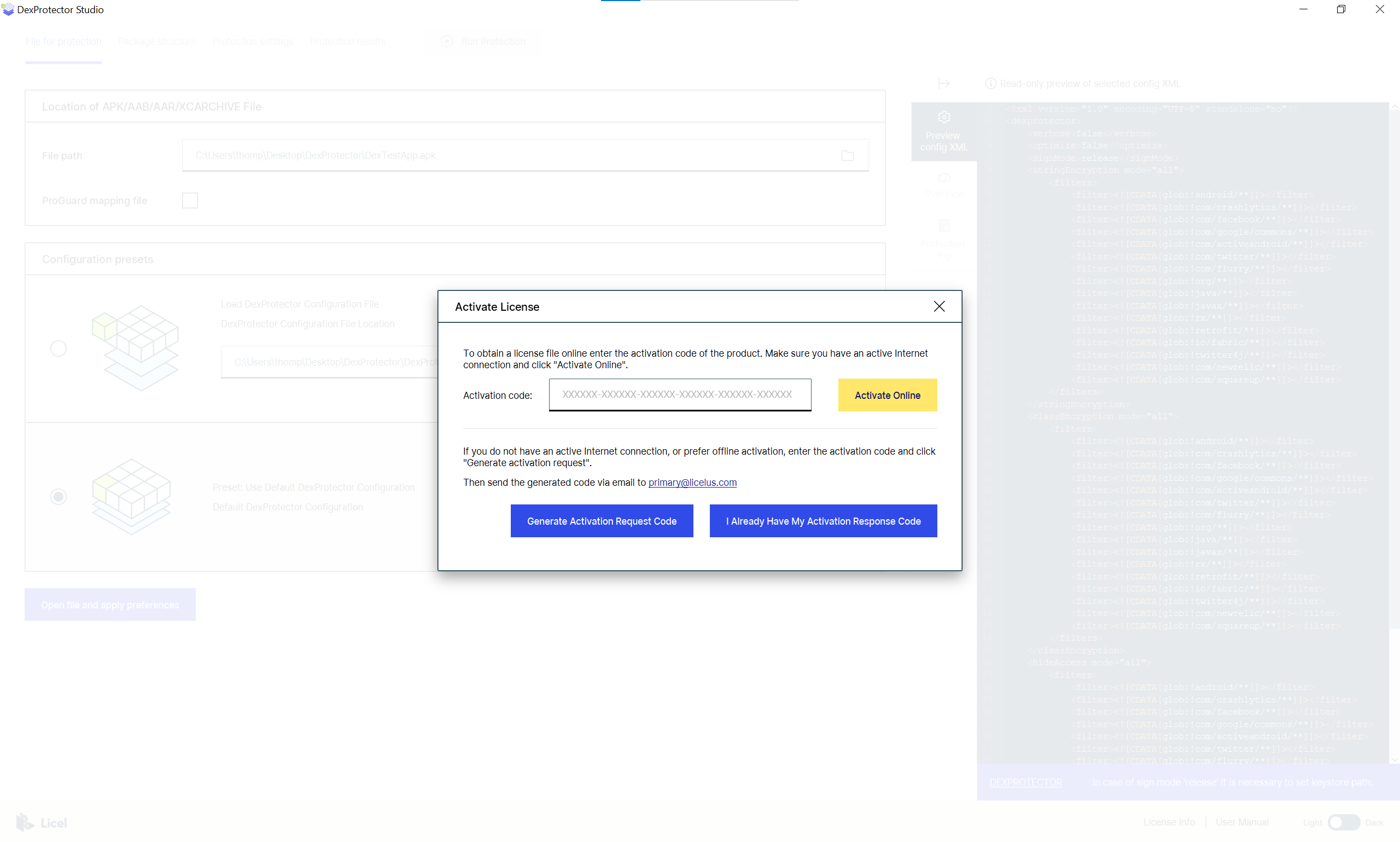Collapse the side panel with arrow icon
This screenshot has width=1400, height=842.
[x=943, y=83]
